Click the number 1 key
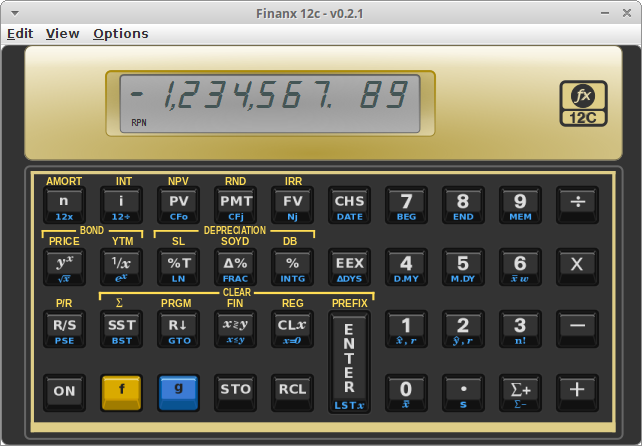Image resolution: width=642 pixels, height=446 pixels. click(406, 329)
